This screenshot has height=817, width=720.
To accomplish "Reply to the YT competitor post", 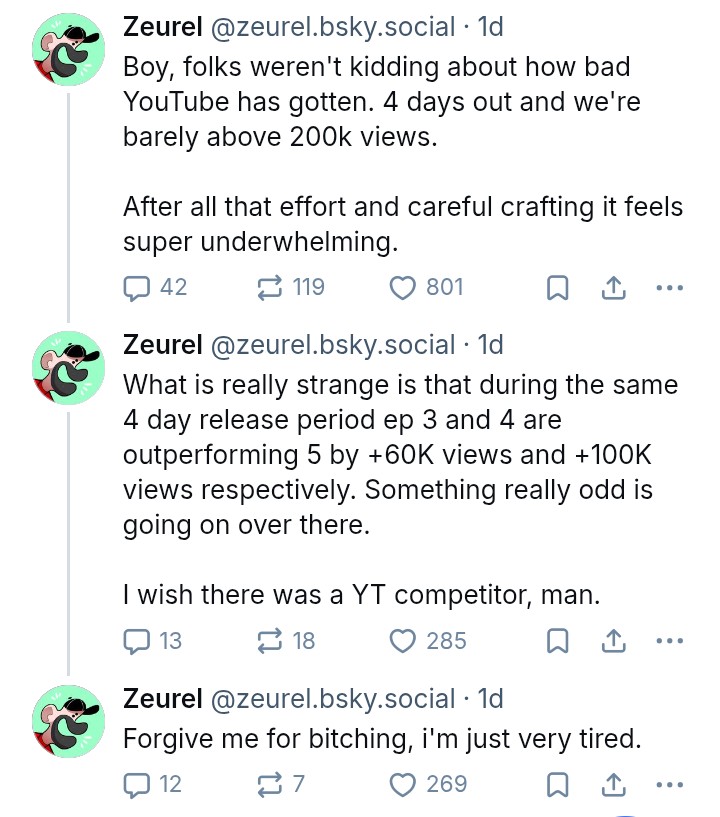I will (x=135, y=641).
